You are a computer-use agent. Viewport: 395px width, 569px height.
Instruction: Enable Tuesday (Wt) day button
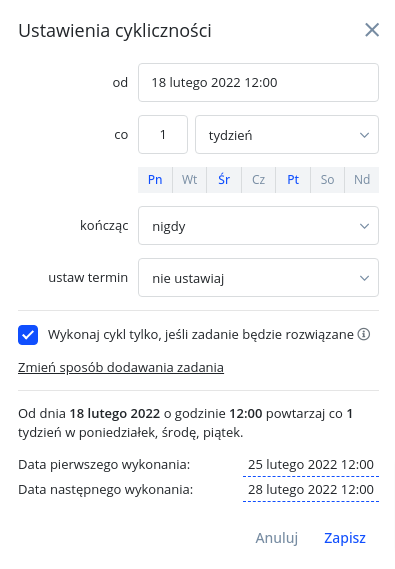(x=189, y=180)
